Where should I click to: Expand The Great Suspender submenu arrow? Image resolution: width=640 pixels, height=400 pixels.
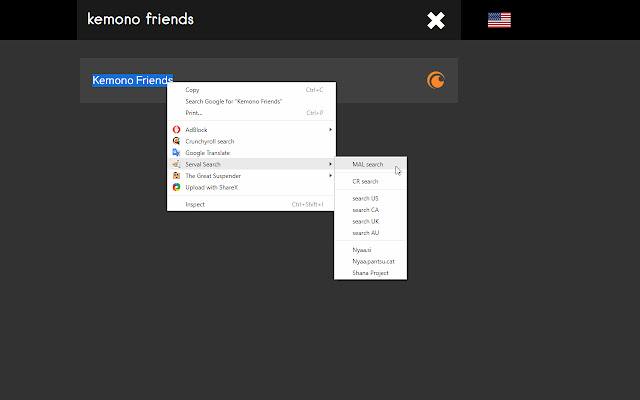[x=330, y=176]
